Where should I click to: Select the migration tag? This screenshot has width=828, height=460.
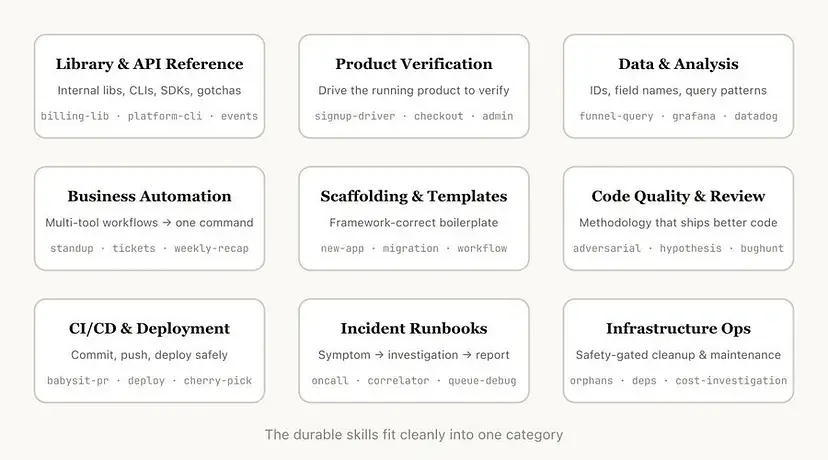coord(410,248)
